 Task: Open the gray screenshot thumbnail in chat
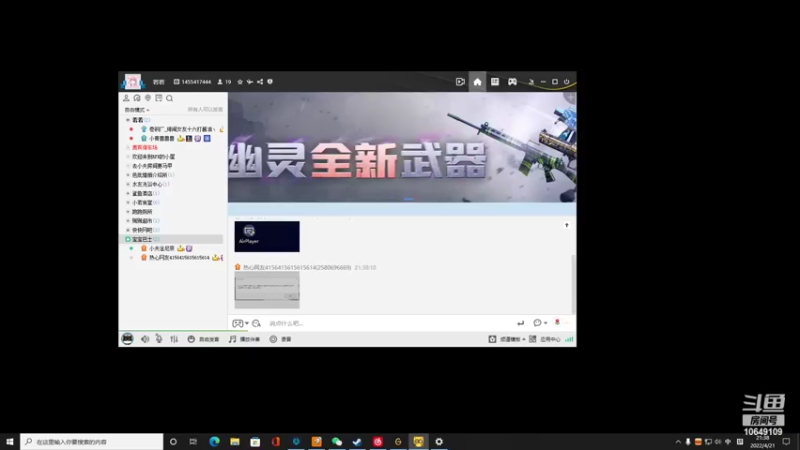(x=267, y=290)
